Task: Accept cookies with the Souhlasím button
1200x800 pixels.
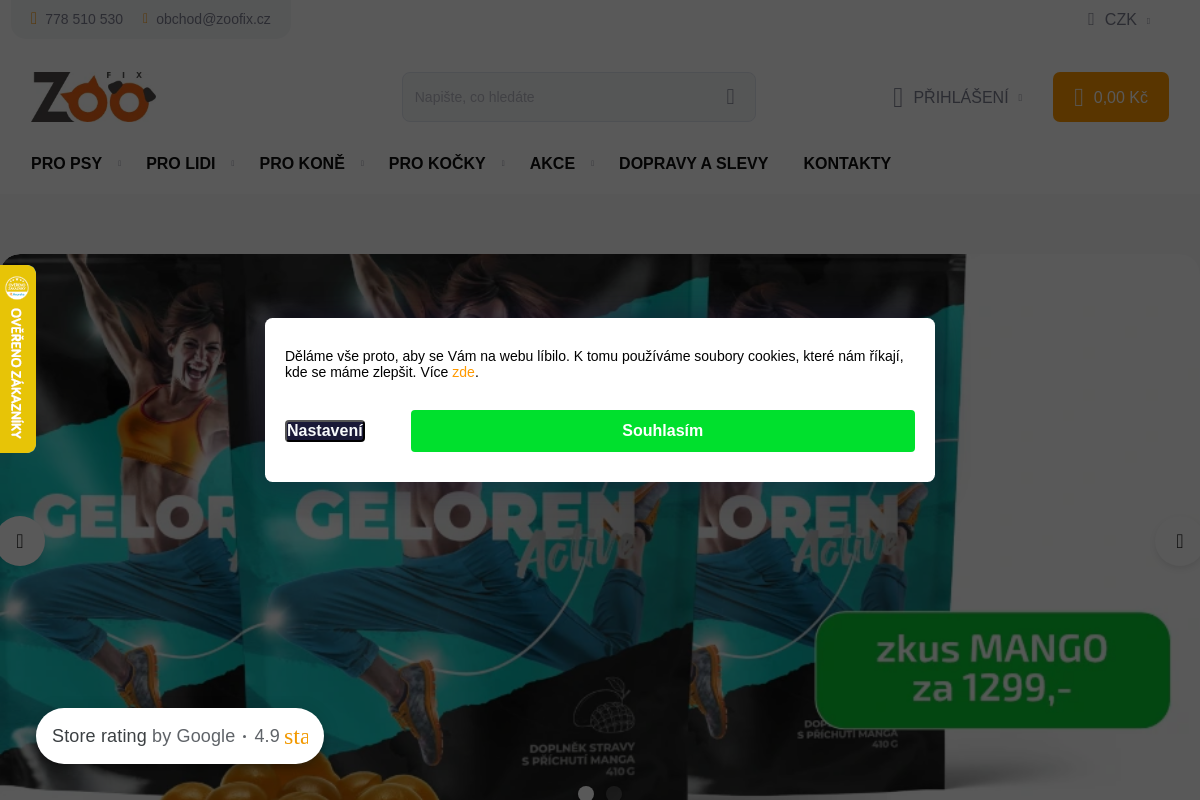Action: point(663,431)
